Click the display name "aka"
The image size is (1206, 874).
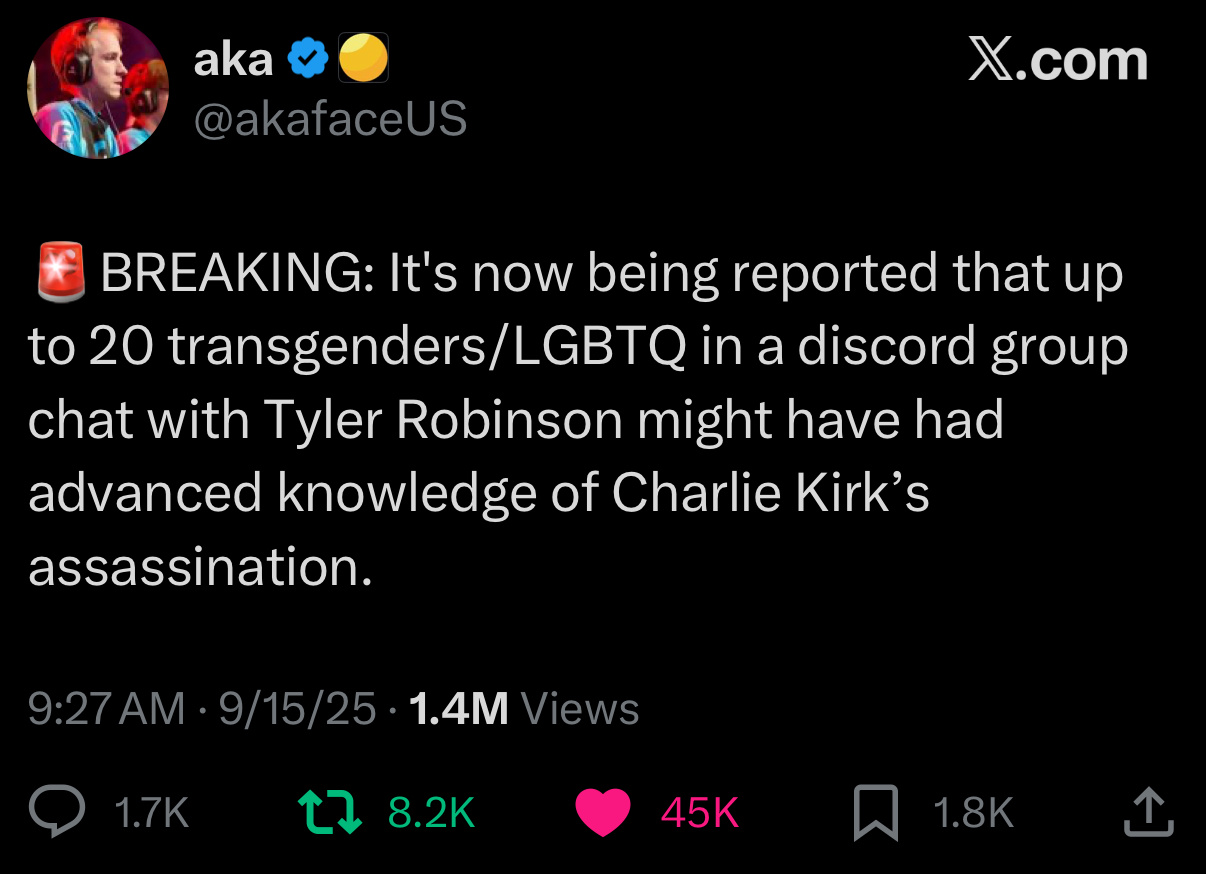pos(233,61)
